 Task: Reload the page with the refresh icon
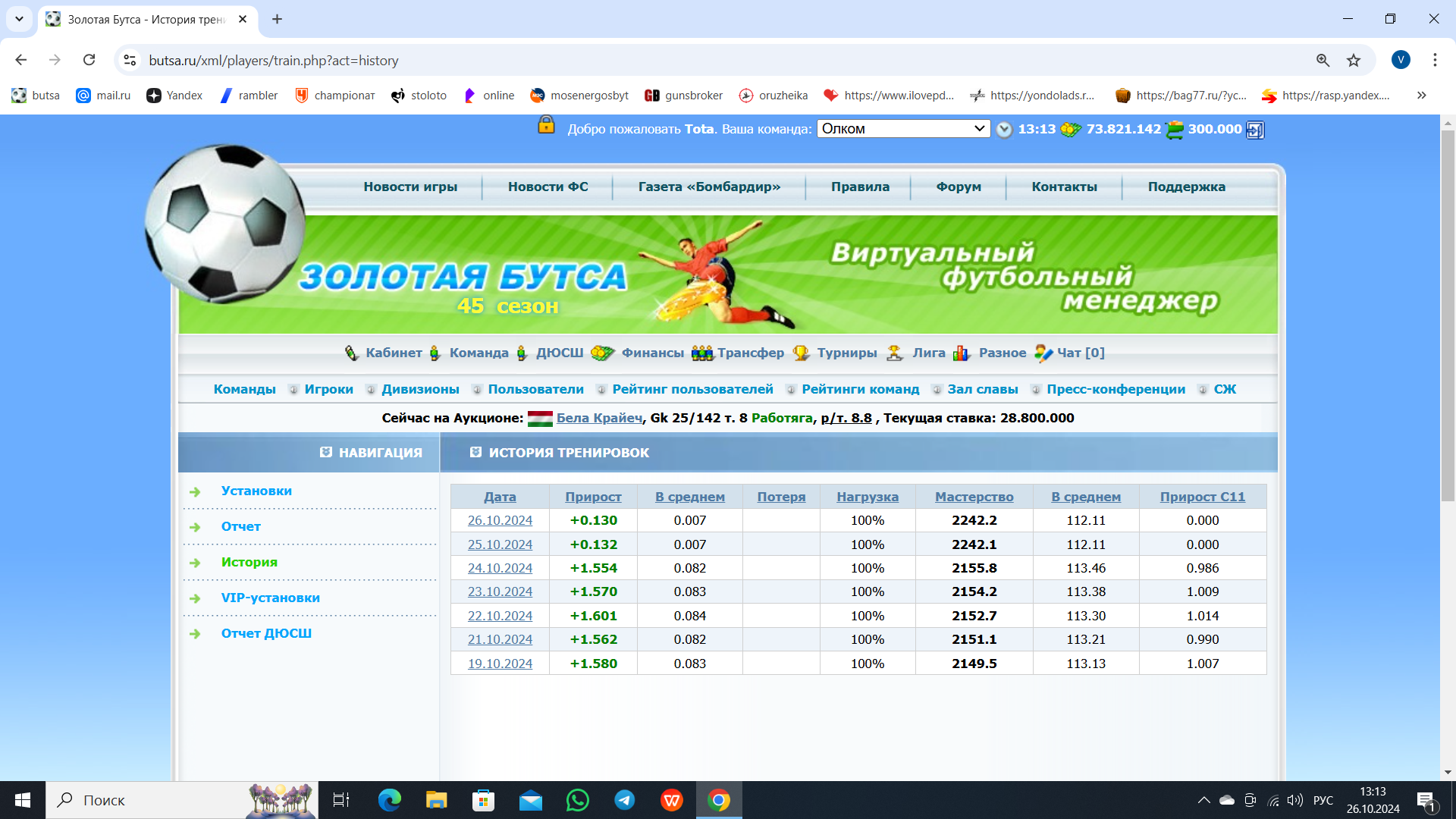point(89,60)
